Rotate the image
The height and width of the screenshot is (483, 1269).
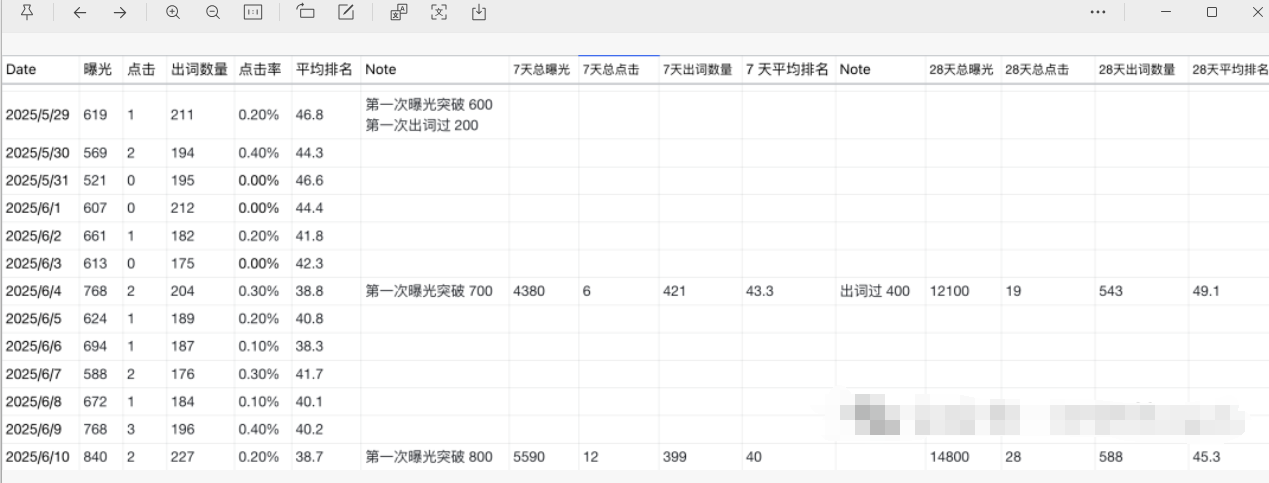coord(306,12)
